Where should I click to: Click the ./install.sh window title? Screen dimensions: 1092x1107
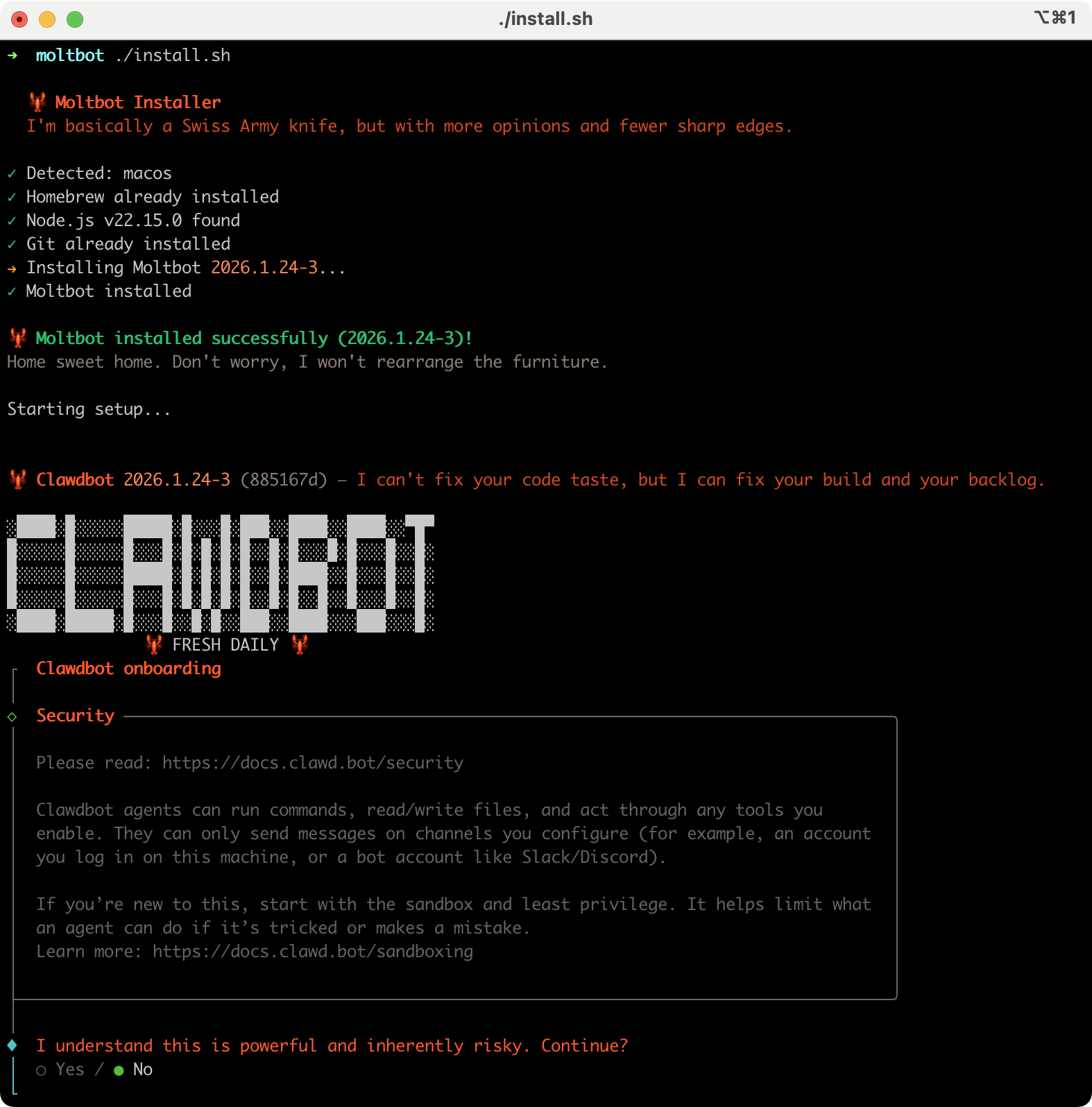(x=545, y=19)
